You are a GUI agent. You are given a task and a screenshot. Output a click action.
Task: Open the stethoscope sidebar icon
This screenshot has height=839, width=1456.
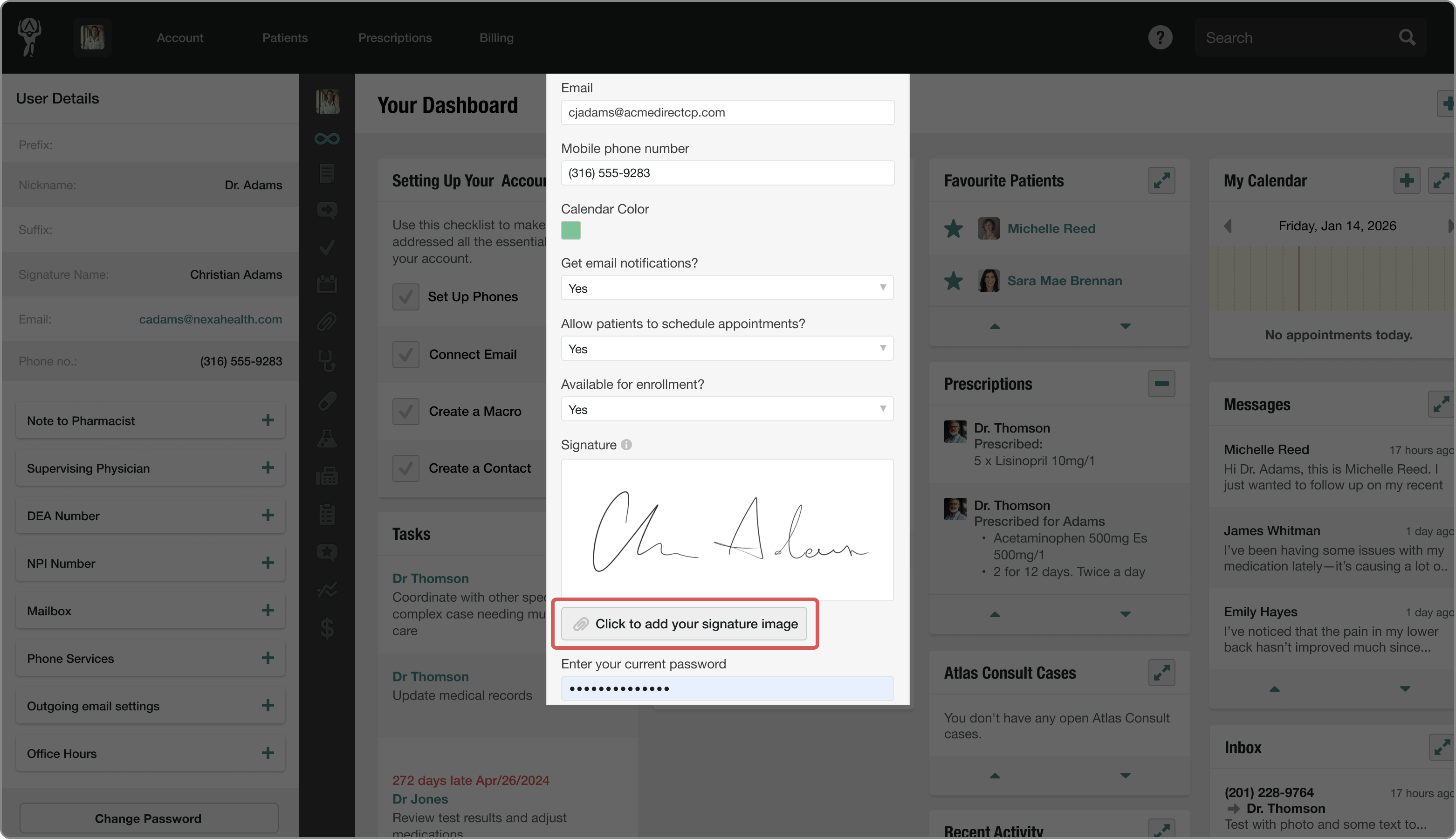[x=327, y=361]
